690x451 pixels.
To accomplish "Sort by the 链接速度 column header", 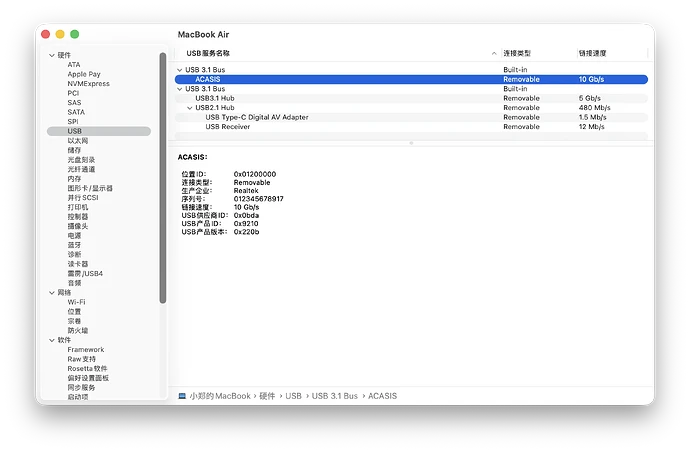I will coord(592,53).
